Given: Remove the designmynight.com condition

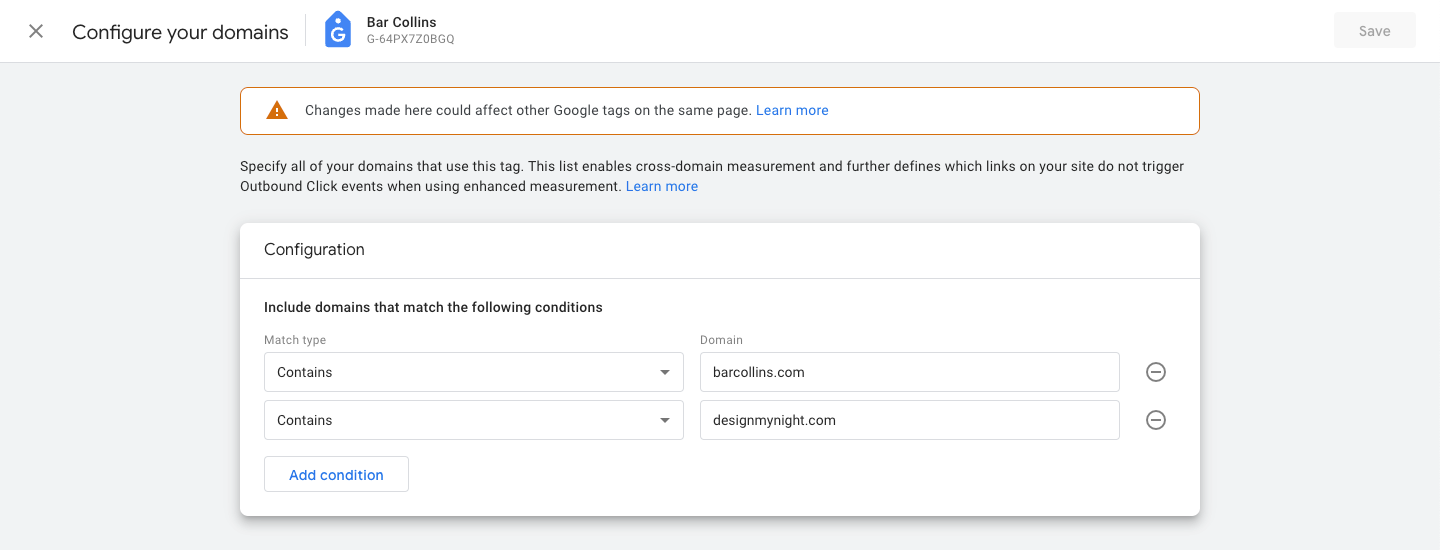Looking at the screenshot, I should (1155, 420).
